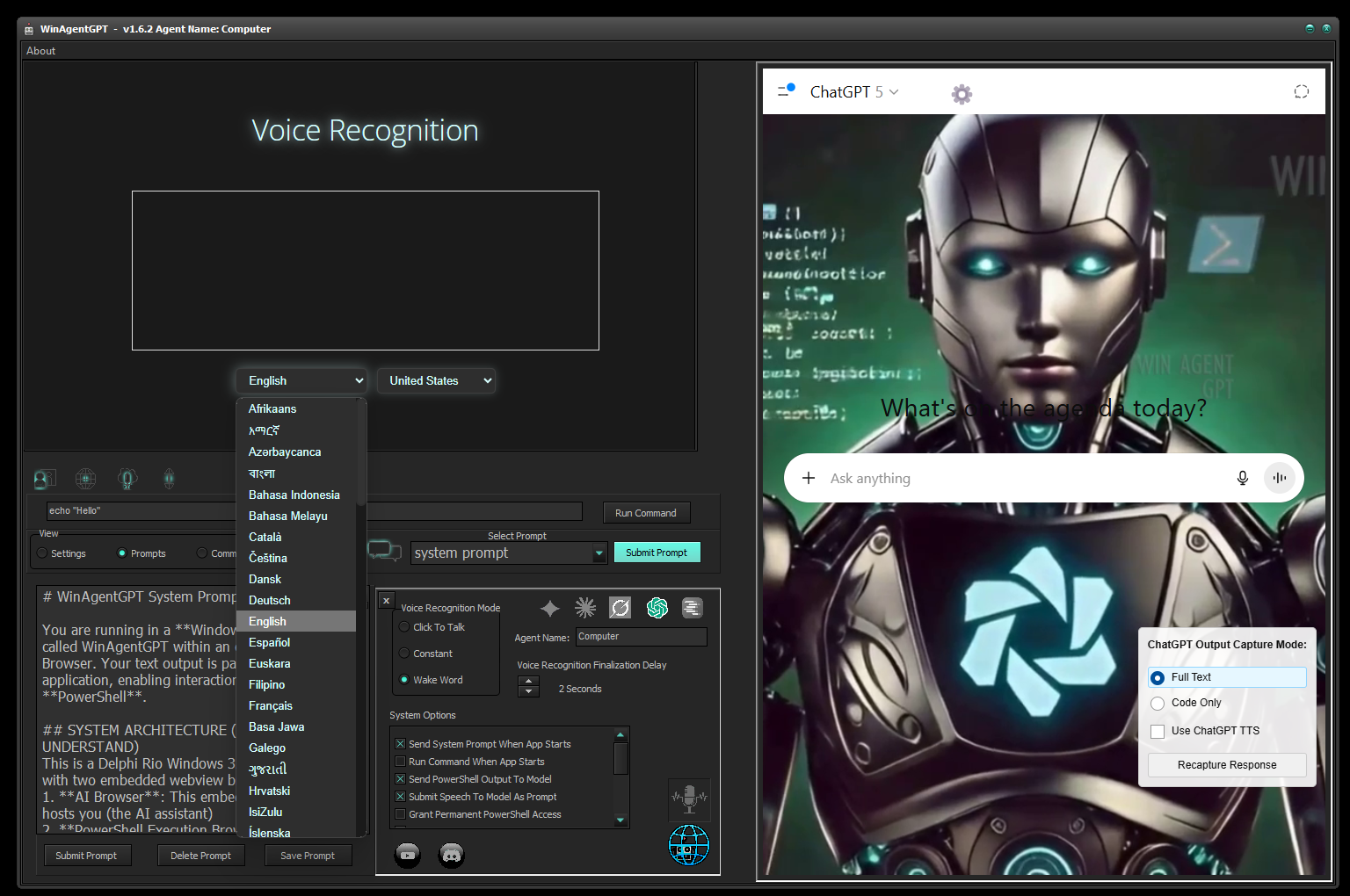Click the chat bubbles icon beside Select Prompt
The image size is (1350, 896).
coord(384,551)
